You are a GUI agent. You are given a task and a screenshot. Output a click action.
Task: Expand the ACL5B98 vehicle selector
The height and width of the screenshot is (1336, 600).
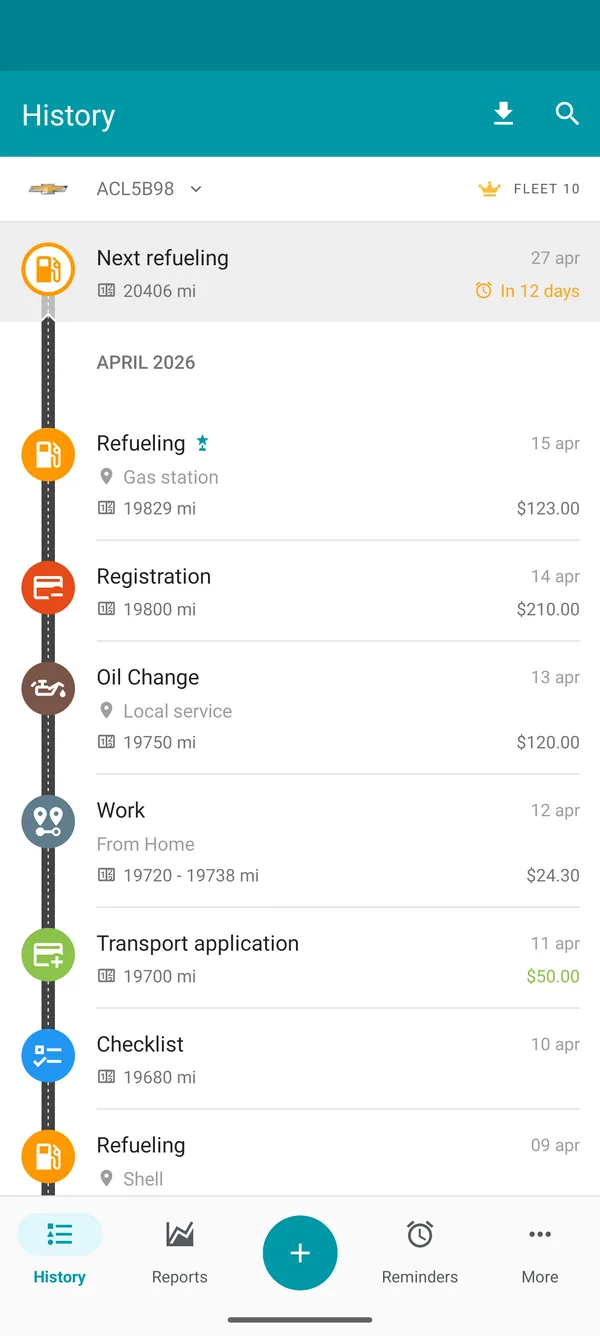(150, 189)
